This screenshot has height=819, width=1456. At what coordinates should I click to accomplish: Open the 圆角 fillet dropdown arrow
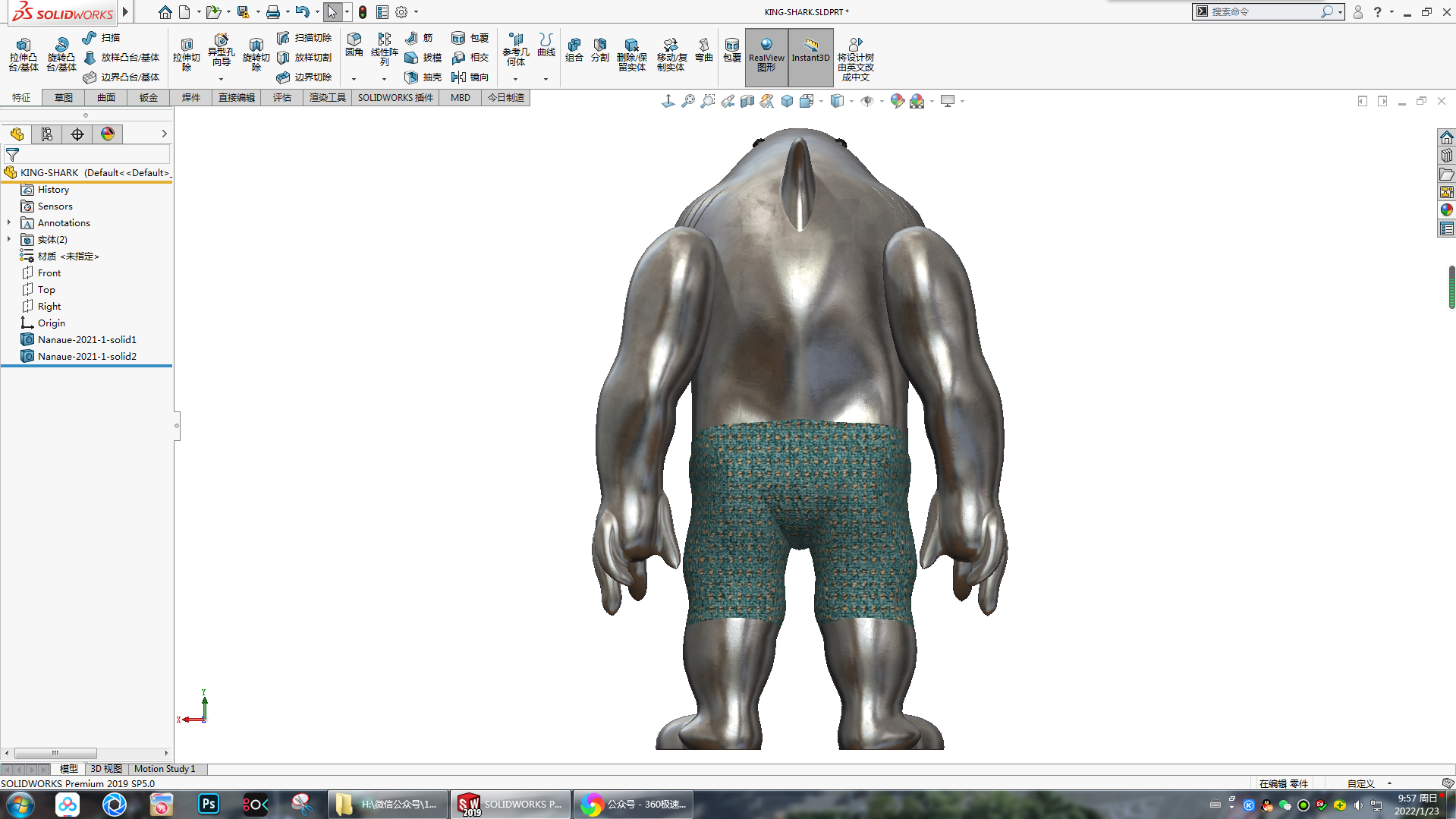[354, 79]
